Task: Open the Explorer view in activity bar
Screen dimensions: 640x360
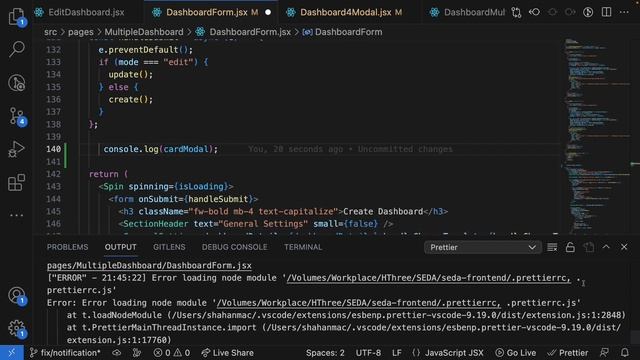Action: [16, 16]
